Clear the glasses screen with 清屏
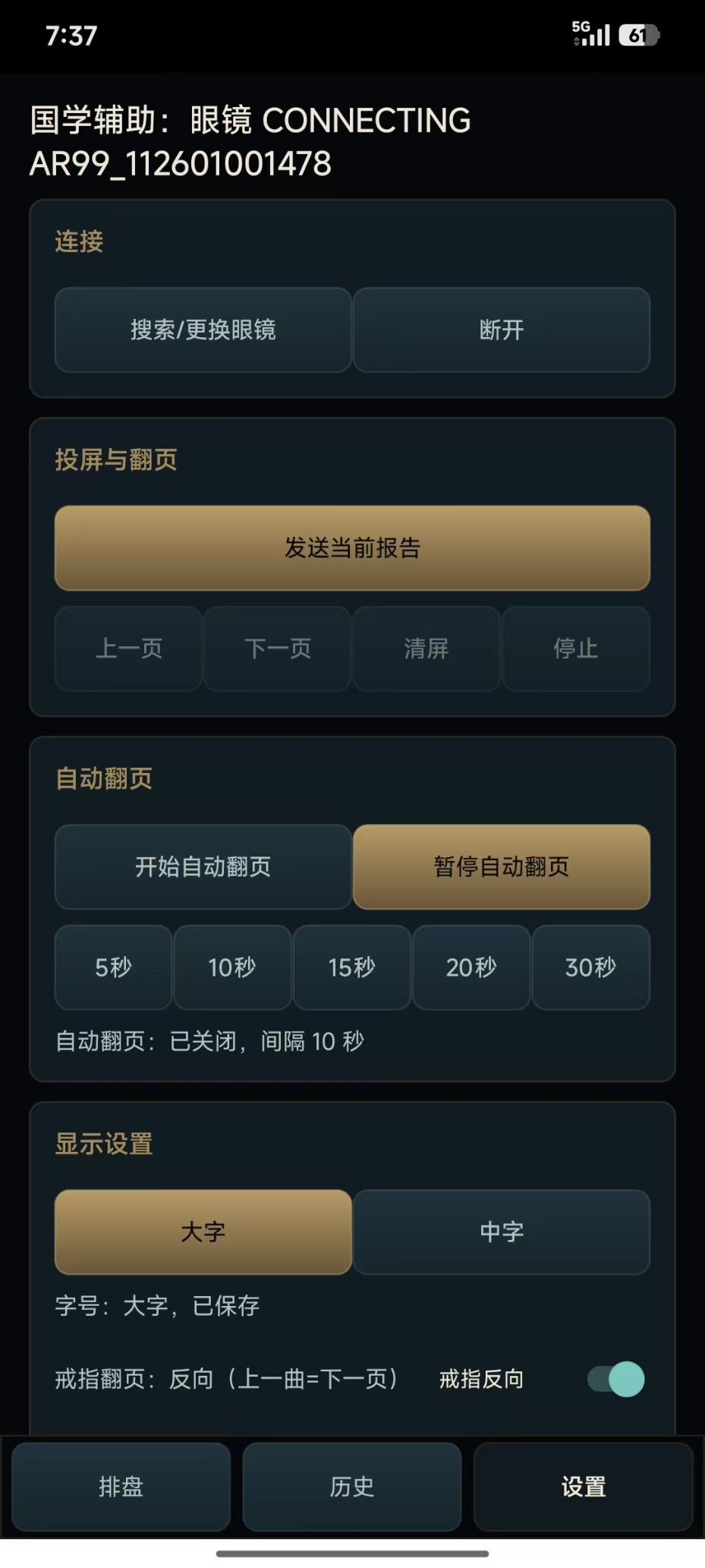The width and height of the screenshot is (705, 1568). click(426, 648)
